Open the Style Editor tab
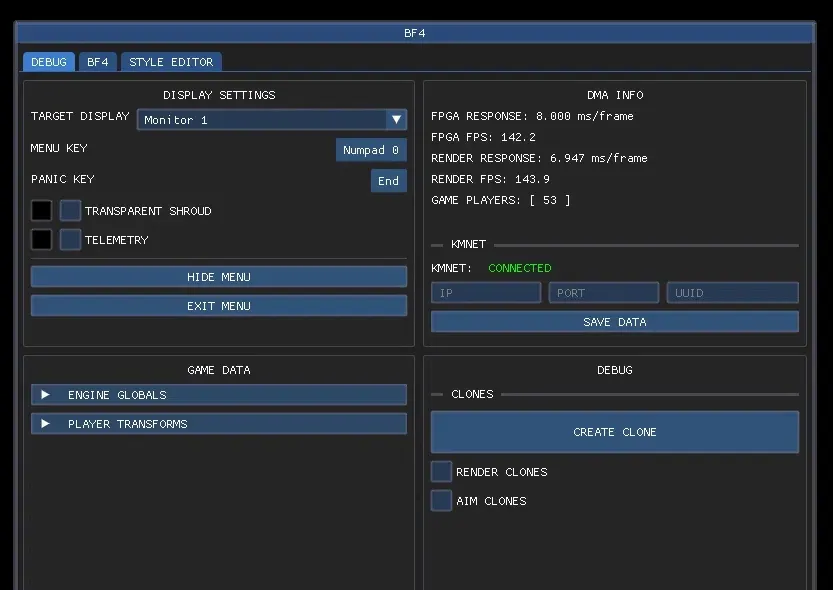Screen dimensions: 833x590 pyautogui.click(x=171, y=62)
